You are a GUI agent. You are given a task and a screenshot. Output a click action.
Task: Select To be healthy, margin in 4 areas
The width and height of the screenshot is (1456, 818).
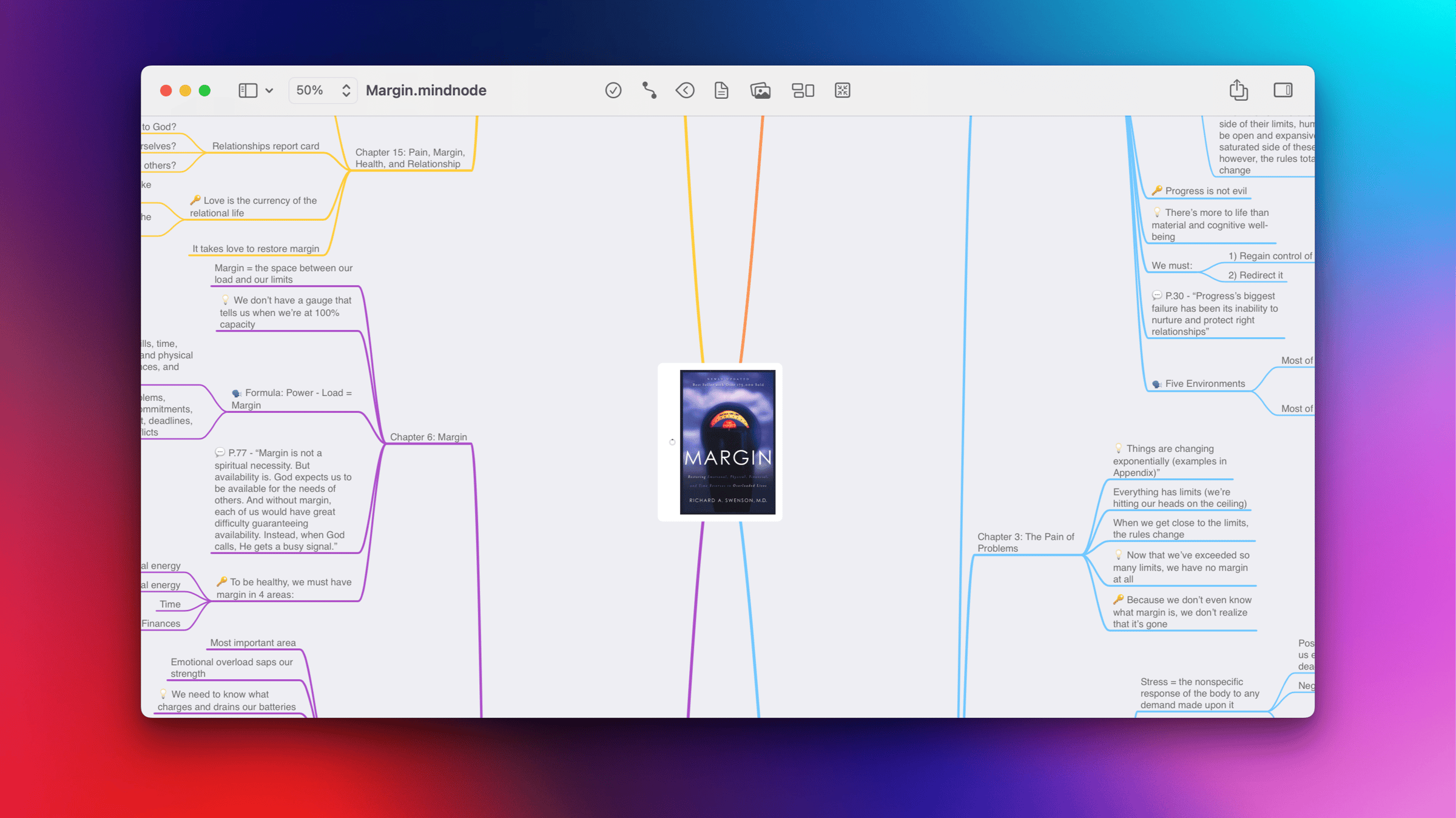[284, 588]
